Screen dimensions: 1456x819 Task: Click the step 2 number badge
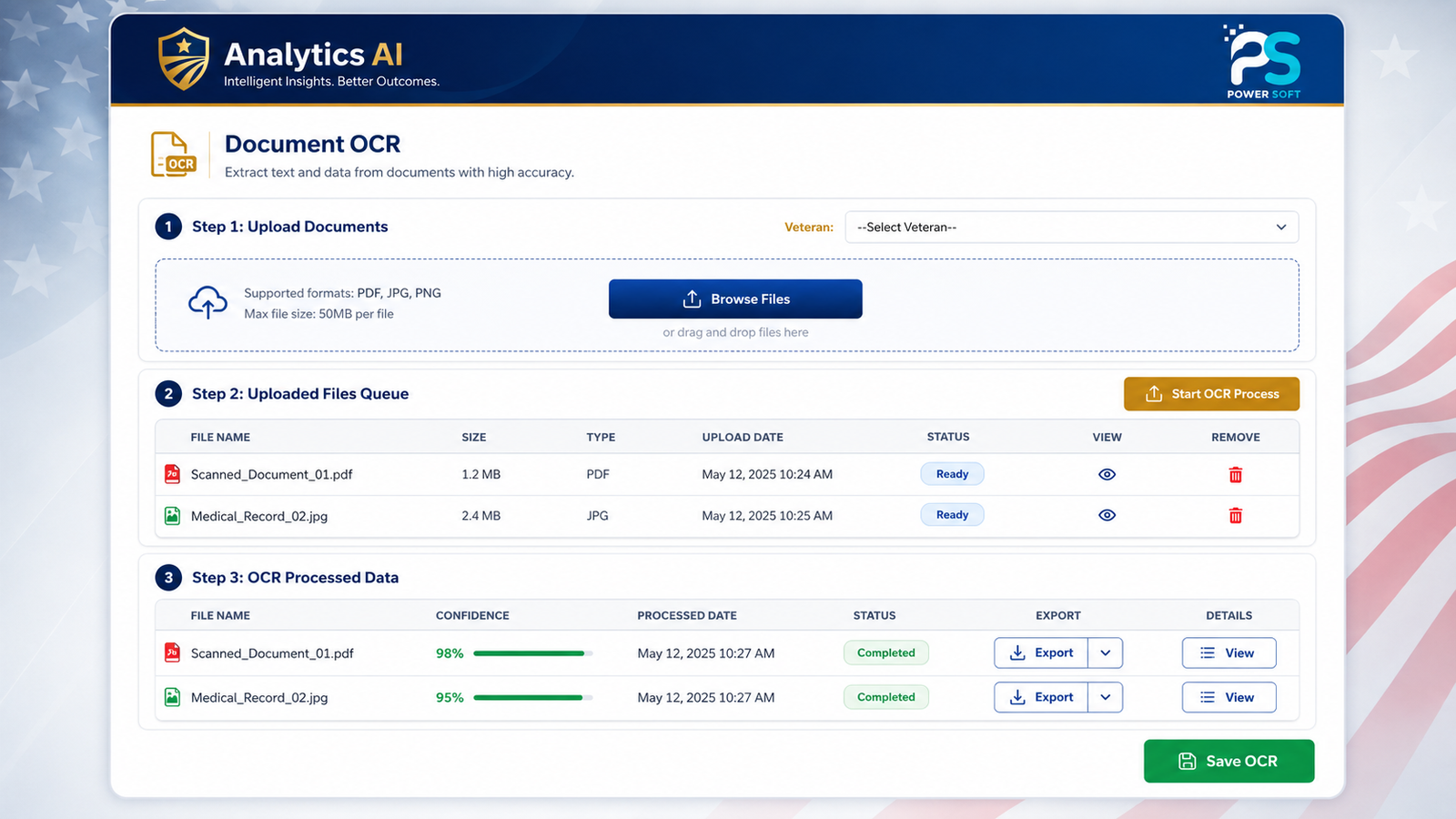[168, 394]
